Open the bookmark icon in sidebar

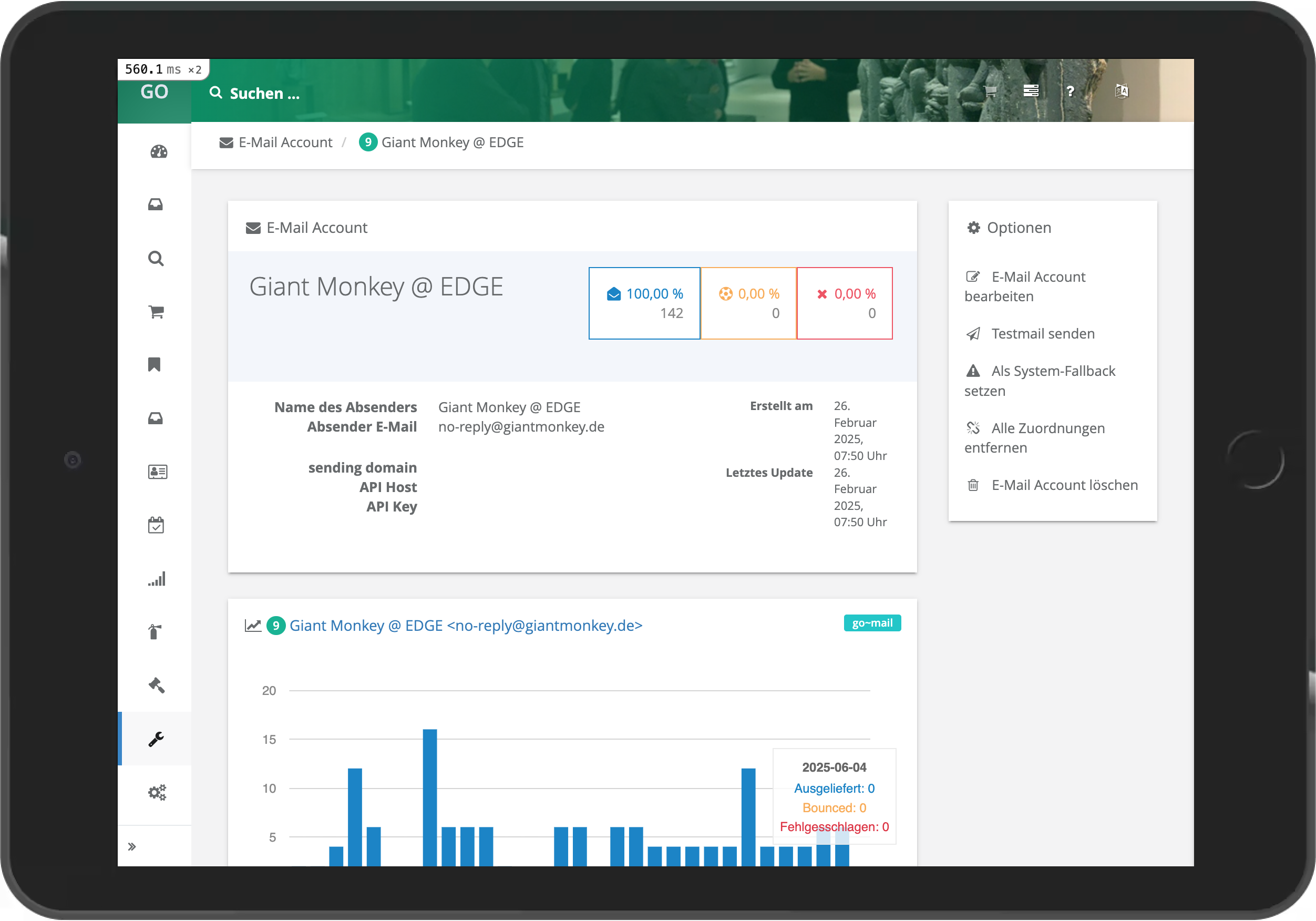(x=154, y=365)
